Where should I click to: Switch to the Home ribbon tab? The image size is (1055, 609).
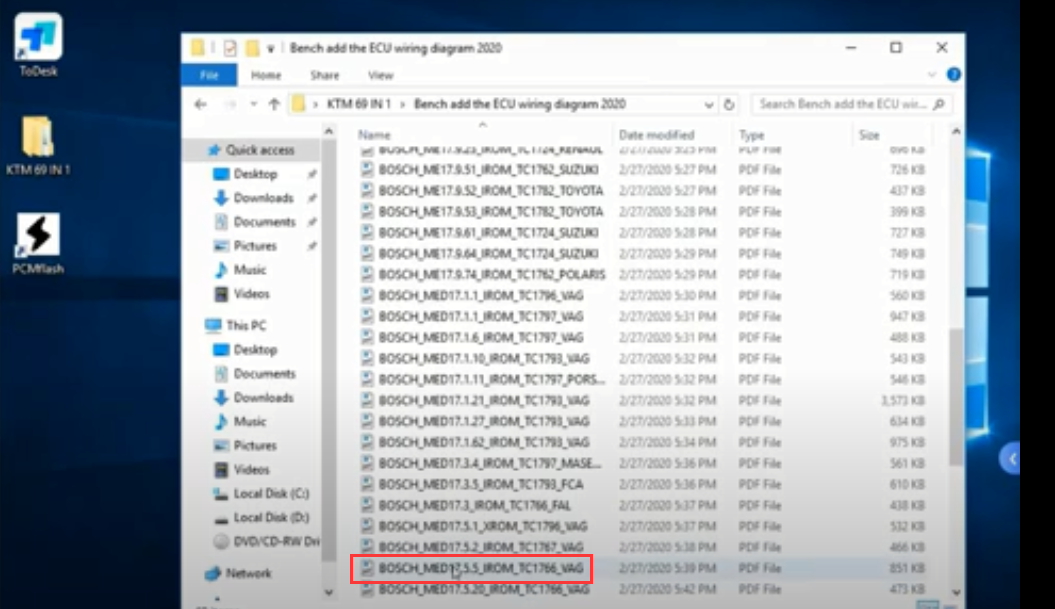[x=266, y=75]
